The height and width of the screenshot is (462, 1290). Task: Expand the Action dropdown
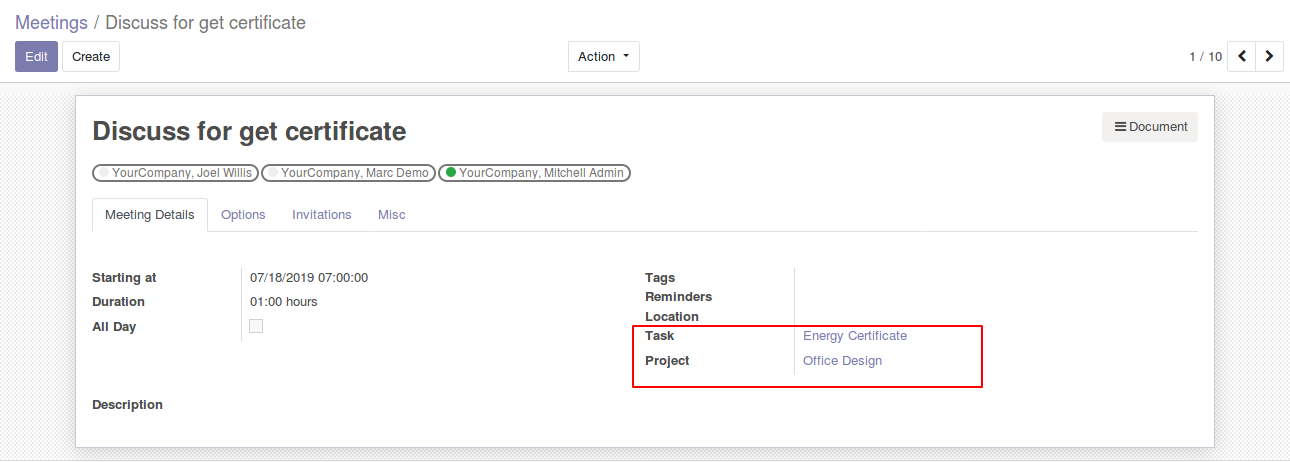[604, 56]
